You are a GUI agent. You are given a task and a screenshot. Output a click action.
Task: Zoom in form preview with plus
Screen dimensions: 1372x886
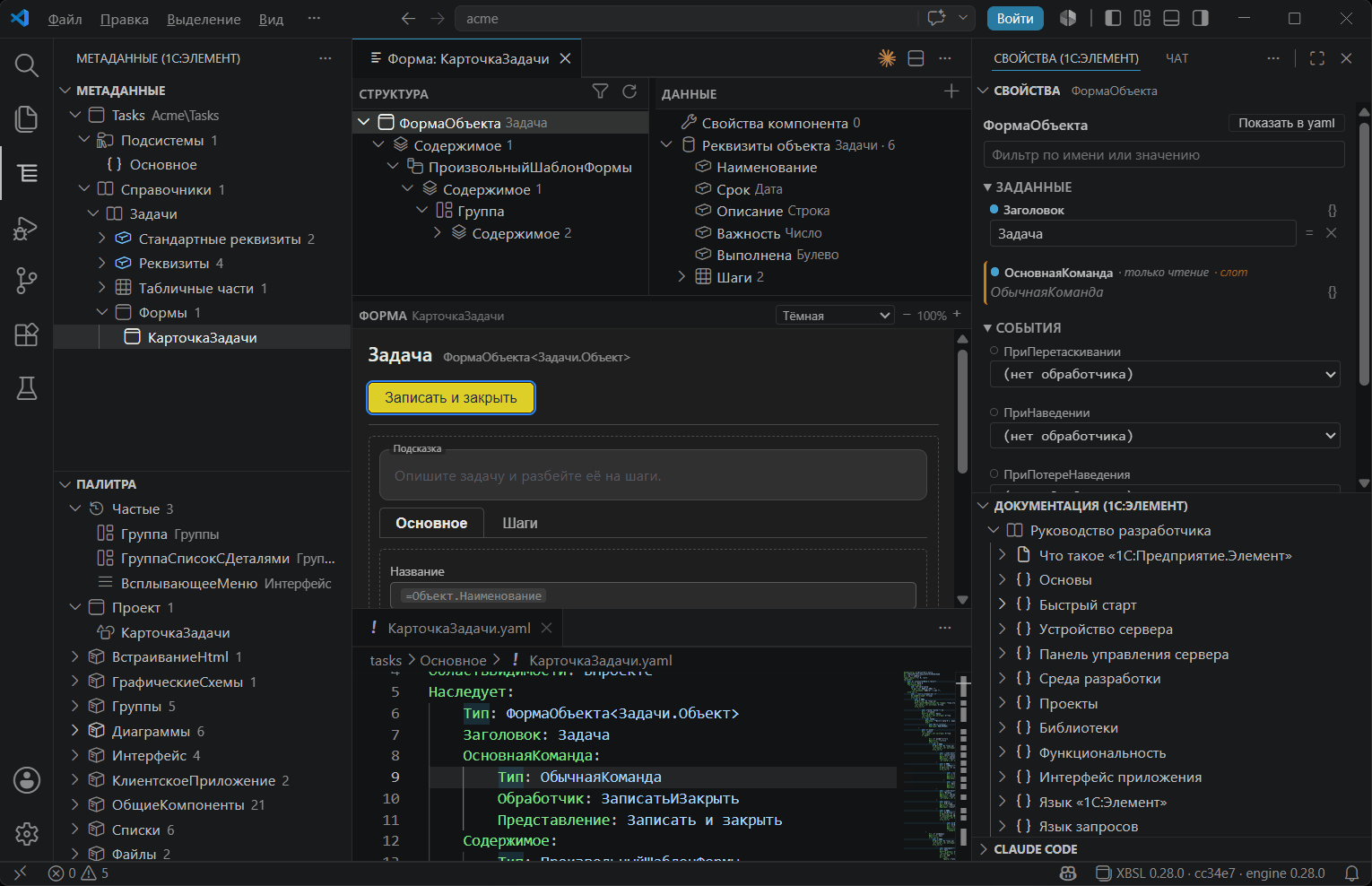(957, 315)
